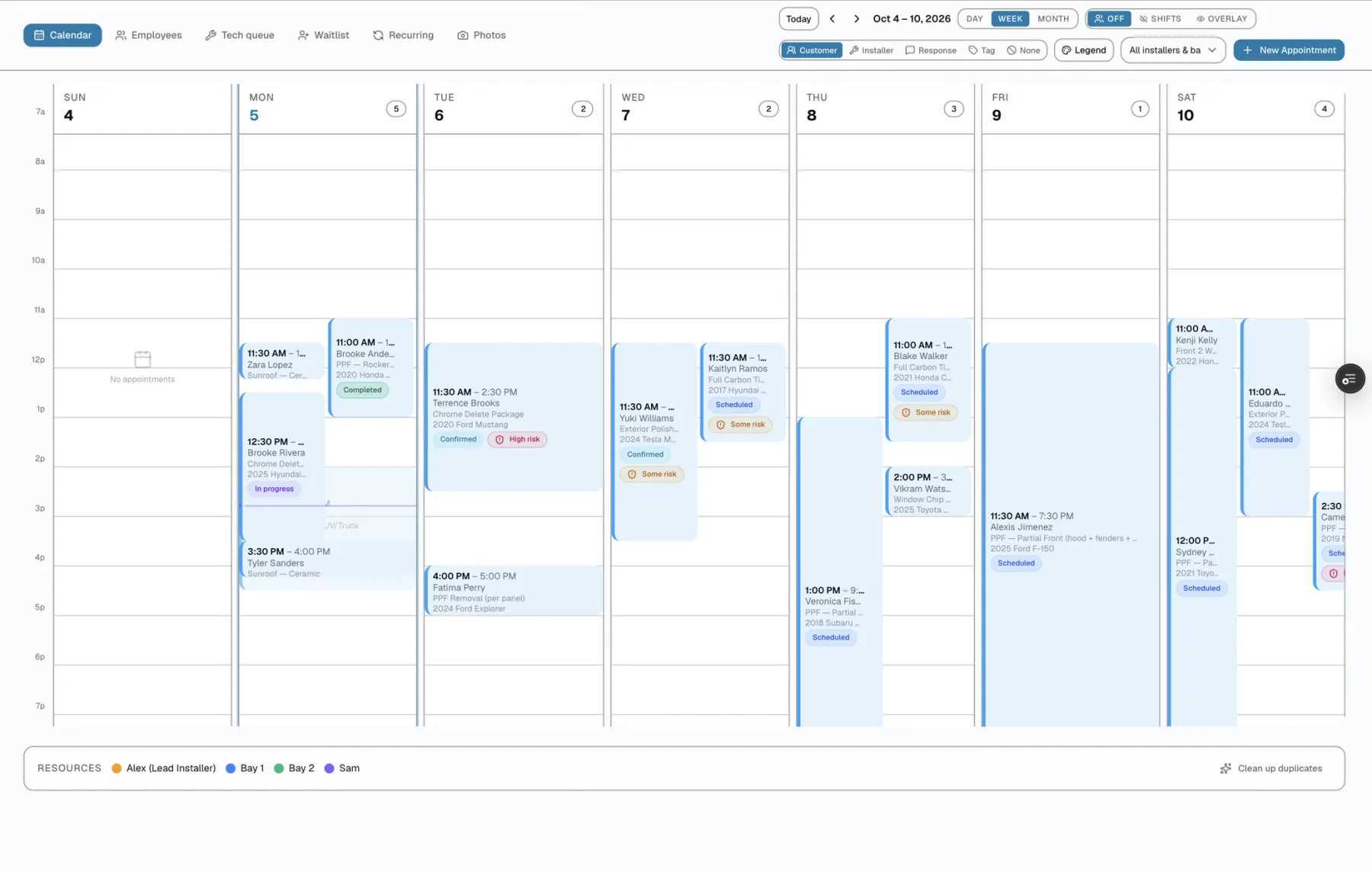
Task: Switch to Tech queue tab
Action: [x=239, y=35]
